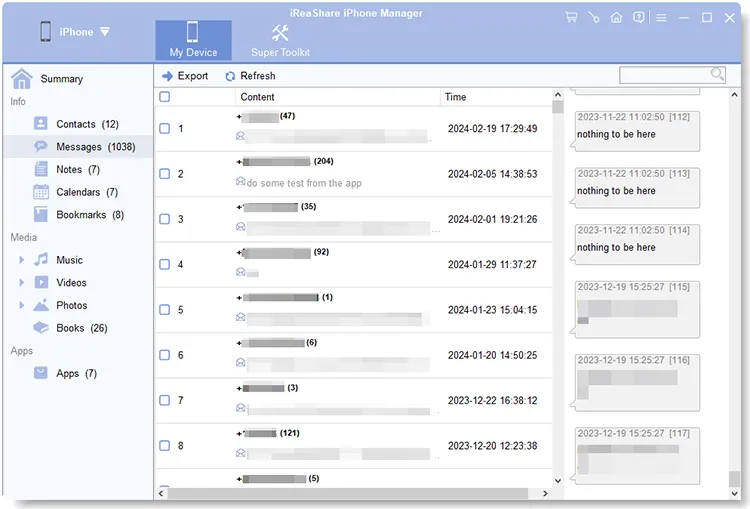This screenshot has height=509, width=750.
Task: Check the box for message row 1
Action: 165,129
